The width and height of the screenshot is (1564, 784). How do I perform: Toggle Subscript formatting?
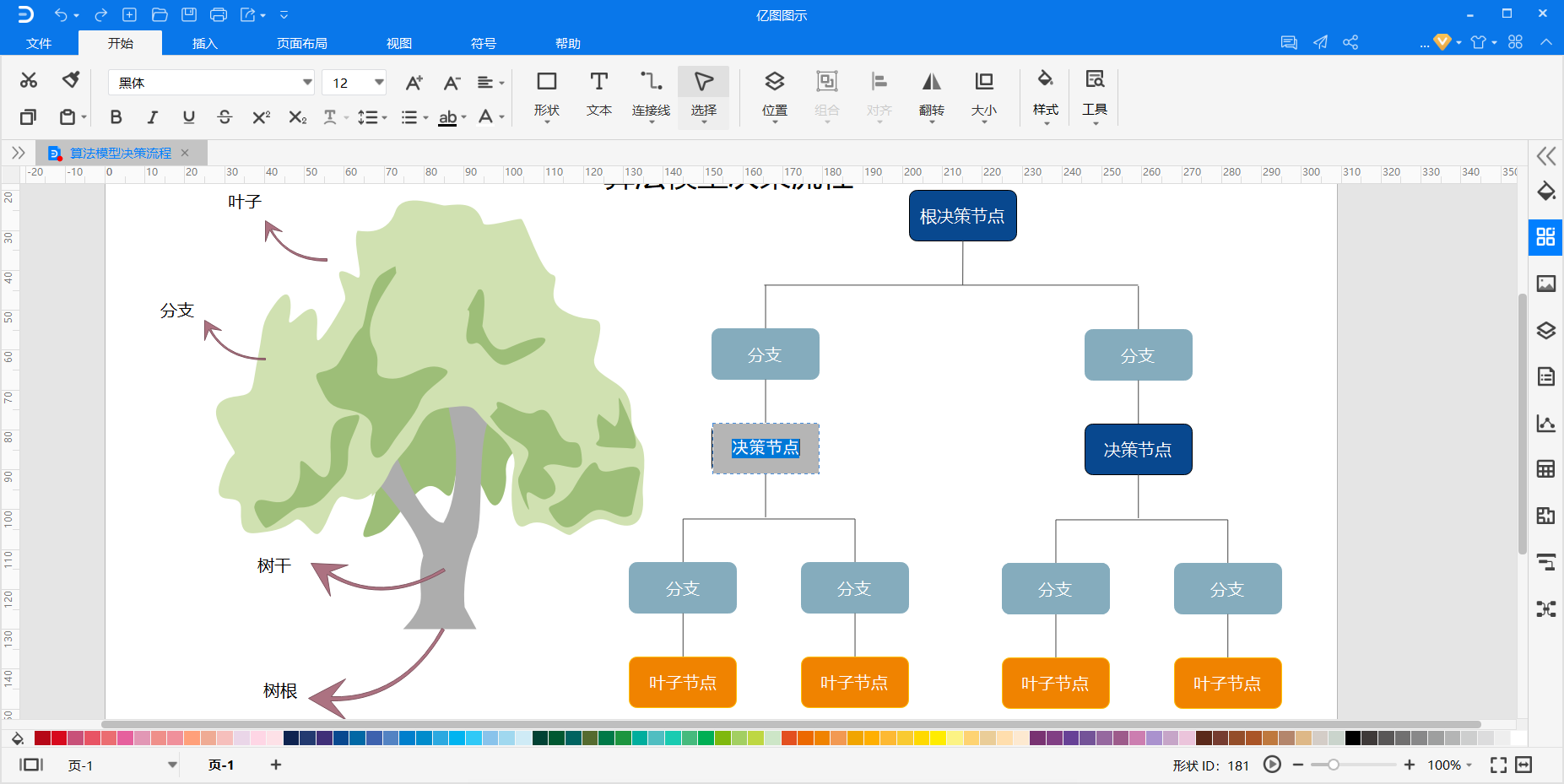[297, 117]
